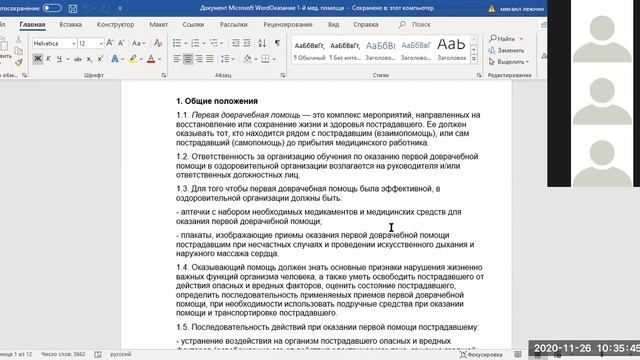Click Clear All Formatting icon

coord(158,43)
